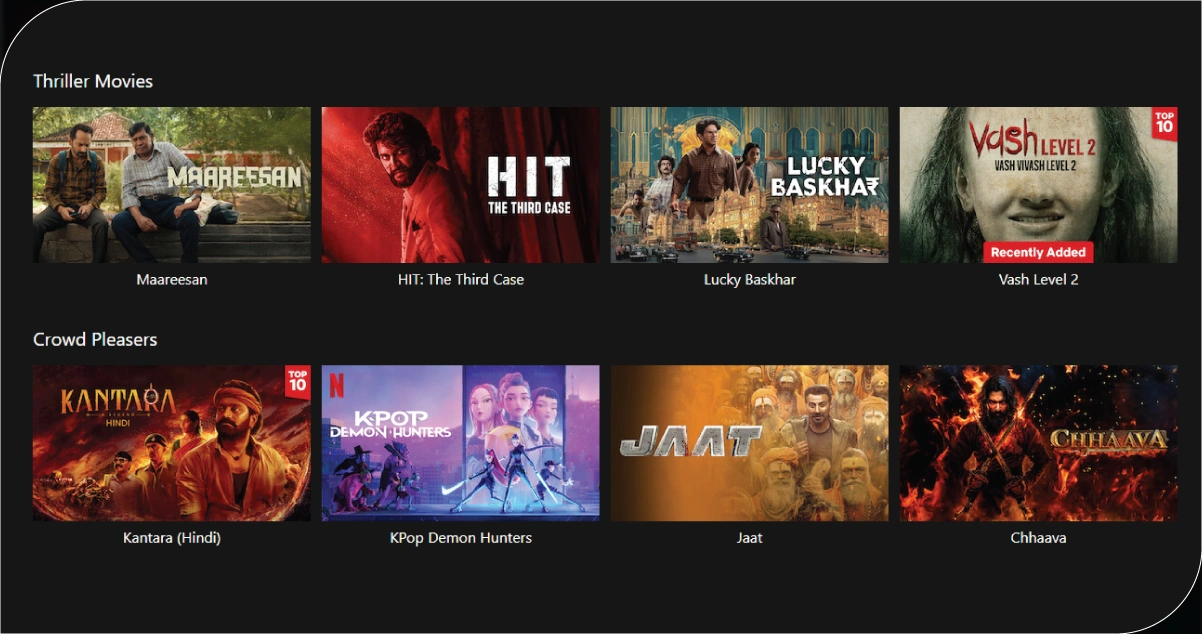Click the Maareesan title text
The image size is (1202, 634).
(x=172, y=280)
